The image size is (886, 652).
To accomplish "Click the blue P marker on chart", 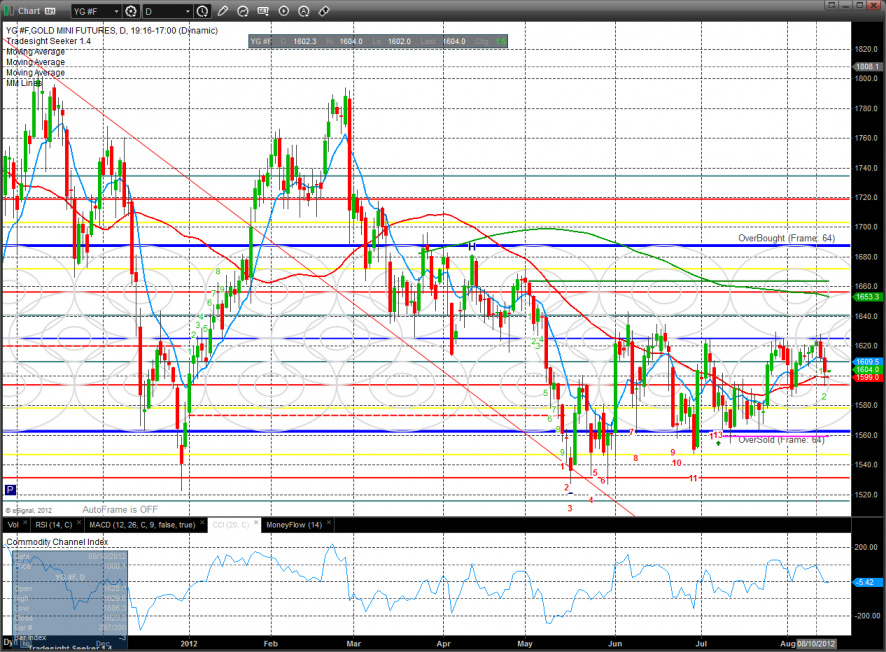I will click(x=10, y=490).
